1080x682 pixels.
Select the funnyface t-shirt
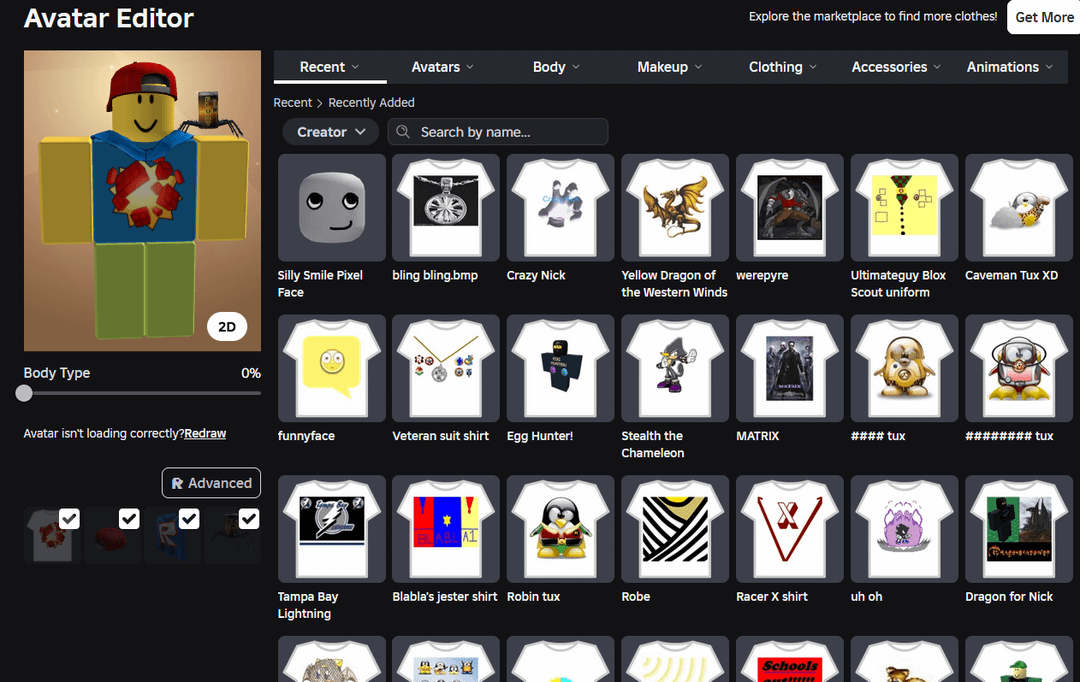pos(331,368)
